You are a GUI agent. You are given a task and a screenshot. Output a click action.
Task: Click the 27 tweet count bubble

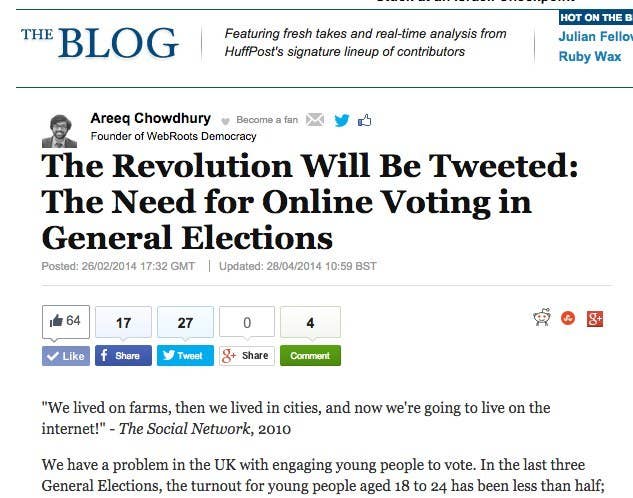[185, 322]
